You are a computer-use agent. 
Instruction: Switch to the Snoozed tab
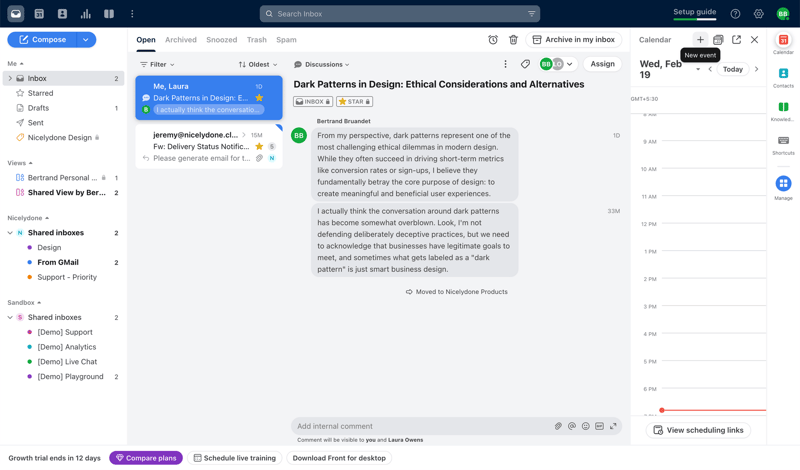pyautogui.click(x=221, y=40)
